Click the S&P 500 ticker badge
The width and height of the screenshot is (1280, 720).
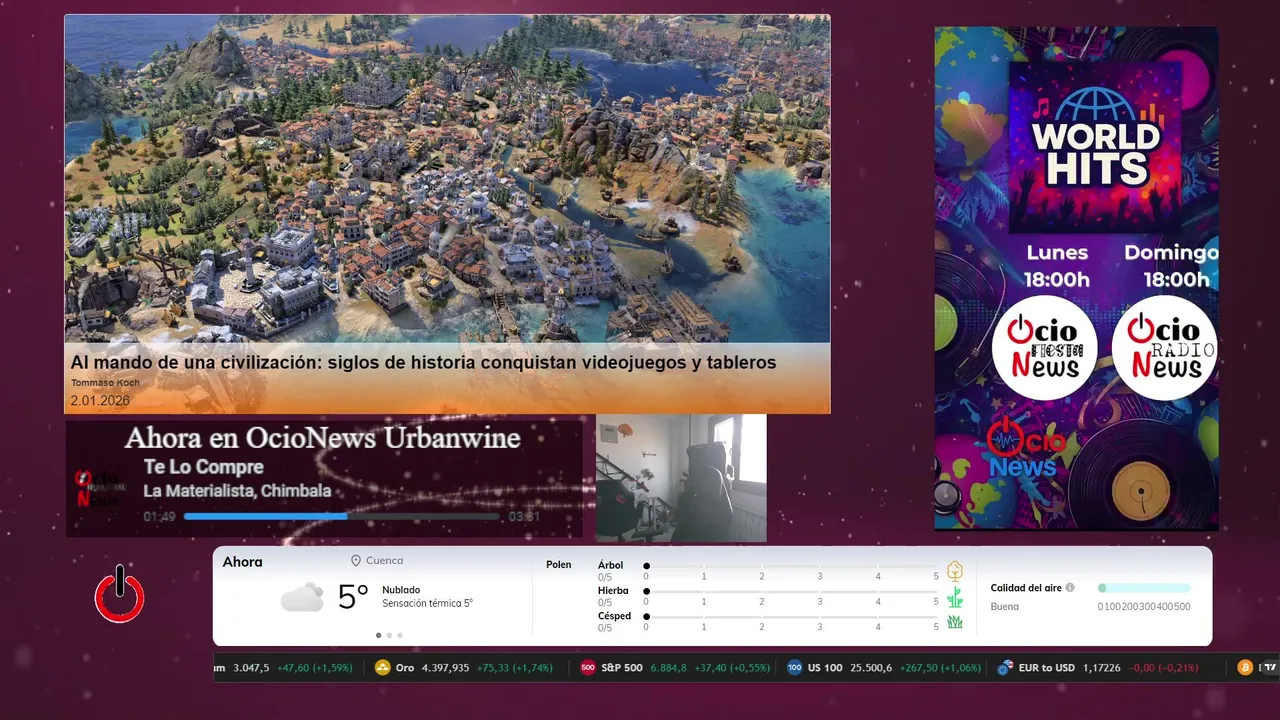[588, 668]
